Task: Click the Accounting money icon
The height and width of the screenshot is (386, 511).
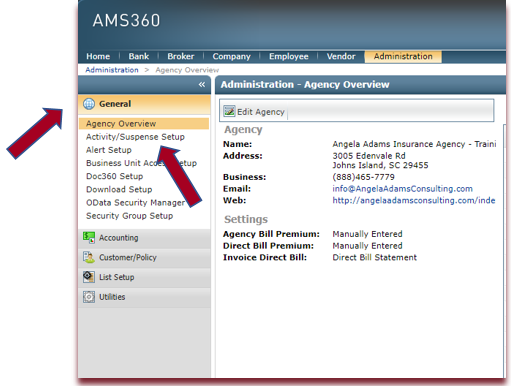Action: [x=89, y=237]
